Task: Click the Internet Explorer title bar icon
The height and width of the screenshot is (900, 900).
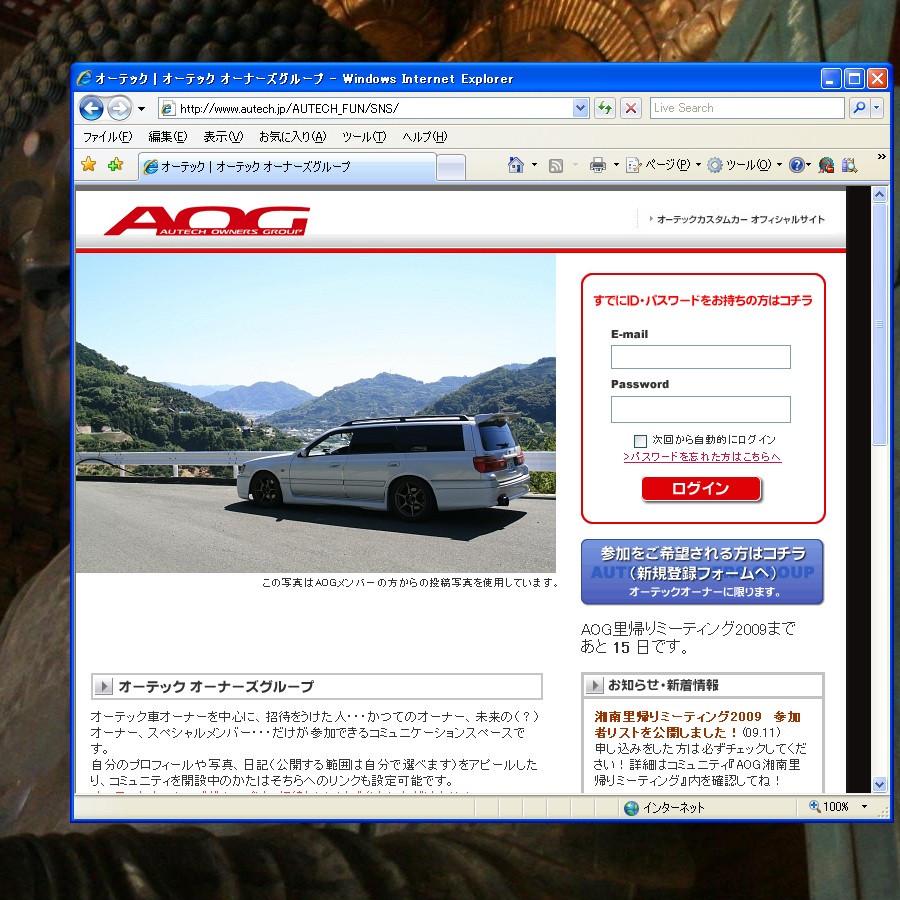Action: coord(84,78)
